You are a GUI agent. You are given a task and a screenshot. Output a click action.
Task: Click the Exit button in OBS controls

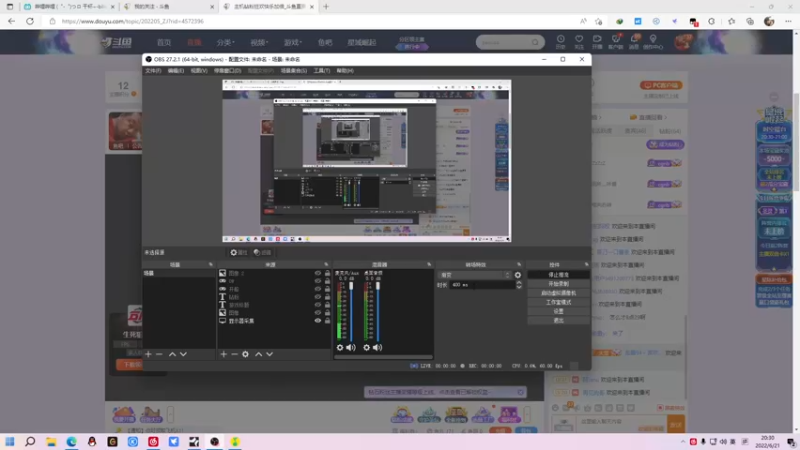(558, 321)
